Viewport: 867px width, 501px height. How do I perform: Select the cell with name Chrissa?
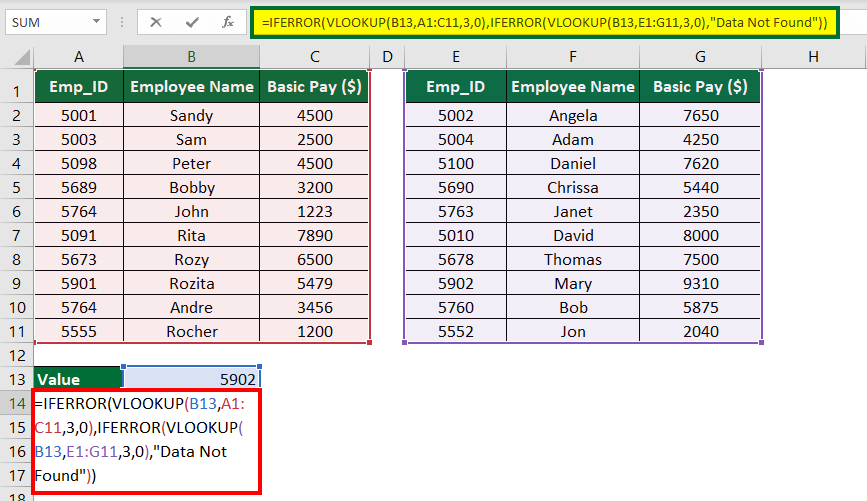[573, 187]
